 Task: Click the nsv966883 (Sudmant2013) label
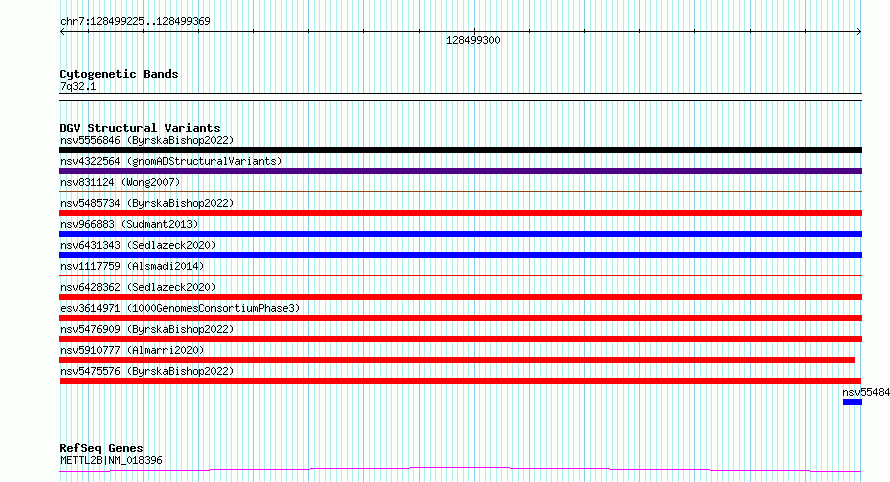129,224
